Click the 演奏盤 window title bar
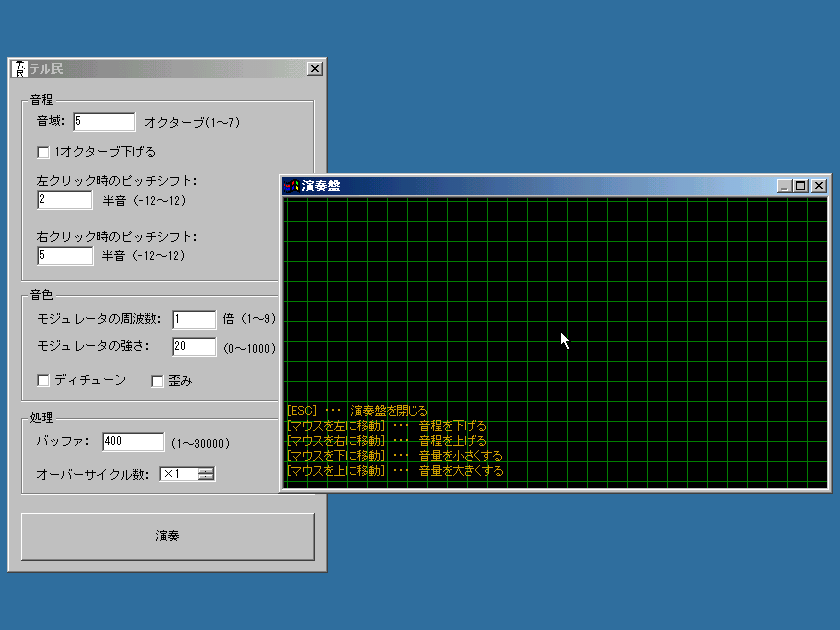The width and height of the screenshot is (840, 630). (x=550, y=186)
